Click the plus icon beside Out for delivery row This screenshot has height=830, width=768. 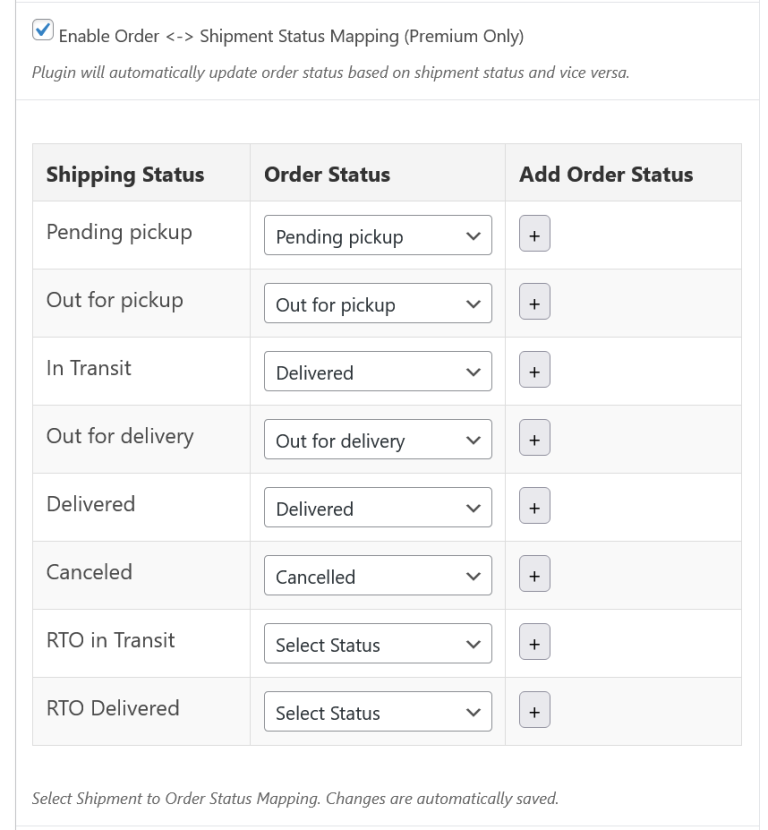pyautogui.click(x=534, y=438)
